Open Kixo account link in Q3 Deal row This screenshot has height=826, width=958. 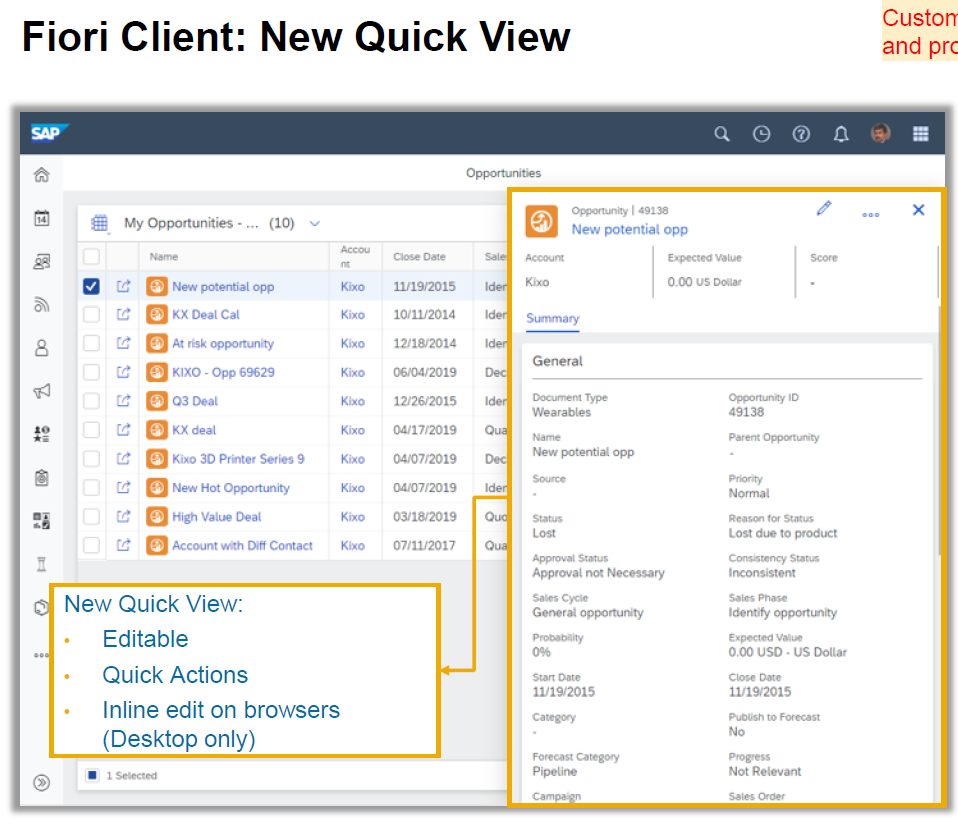353,401
